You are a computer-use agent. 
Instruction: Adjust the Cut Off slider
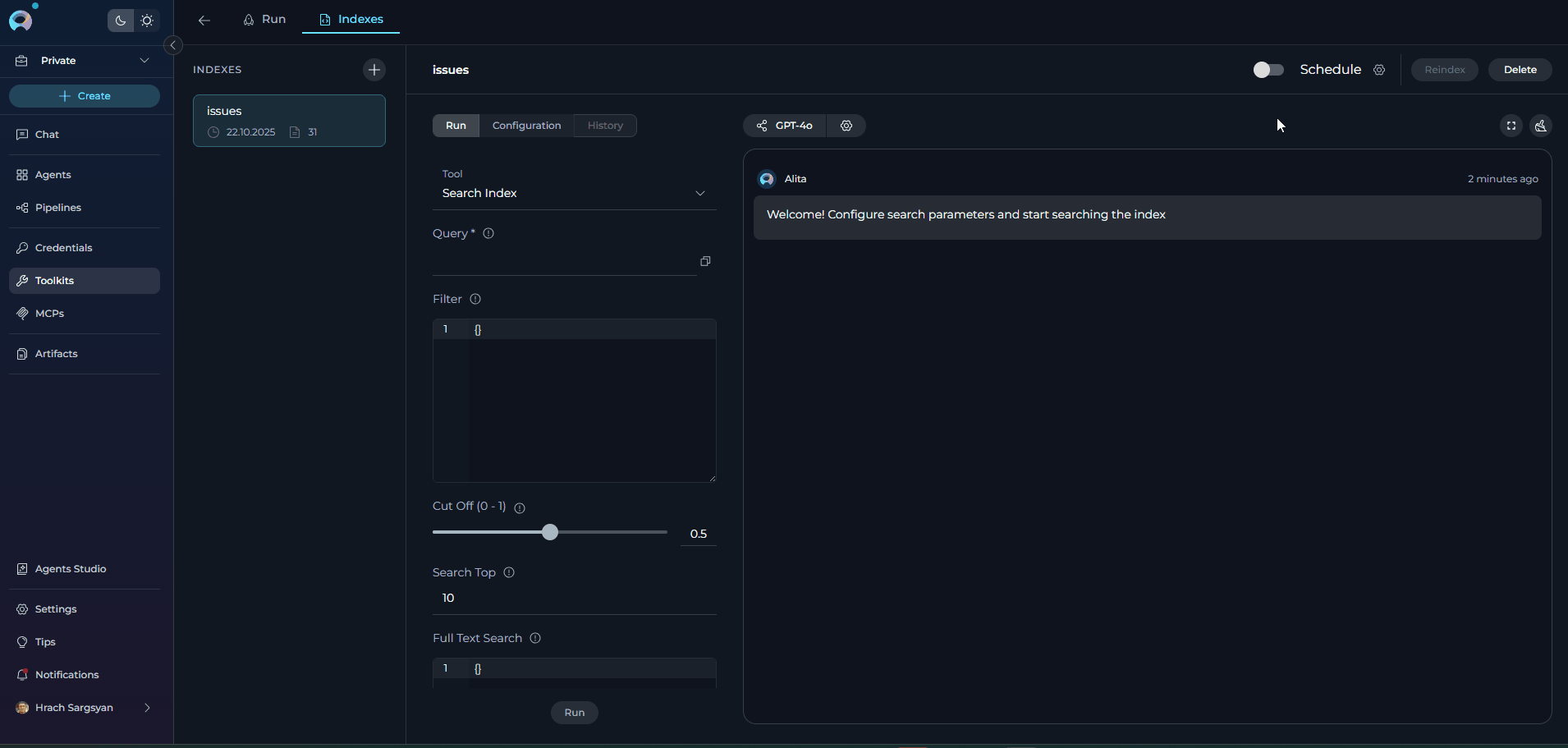tap(549, 532)
